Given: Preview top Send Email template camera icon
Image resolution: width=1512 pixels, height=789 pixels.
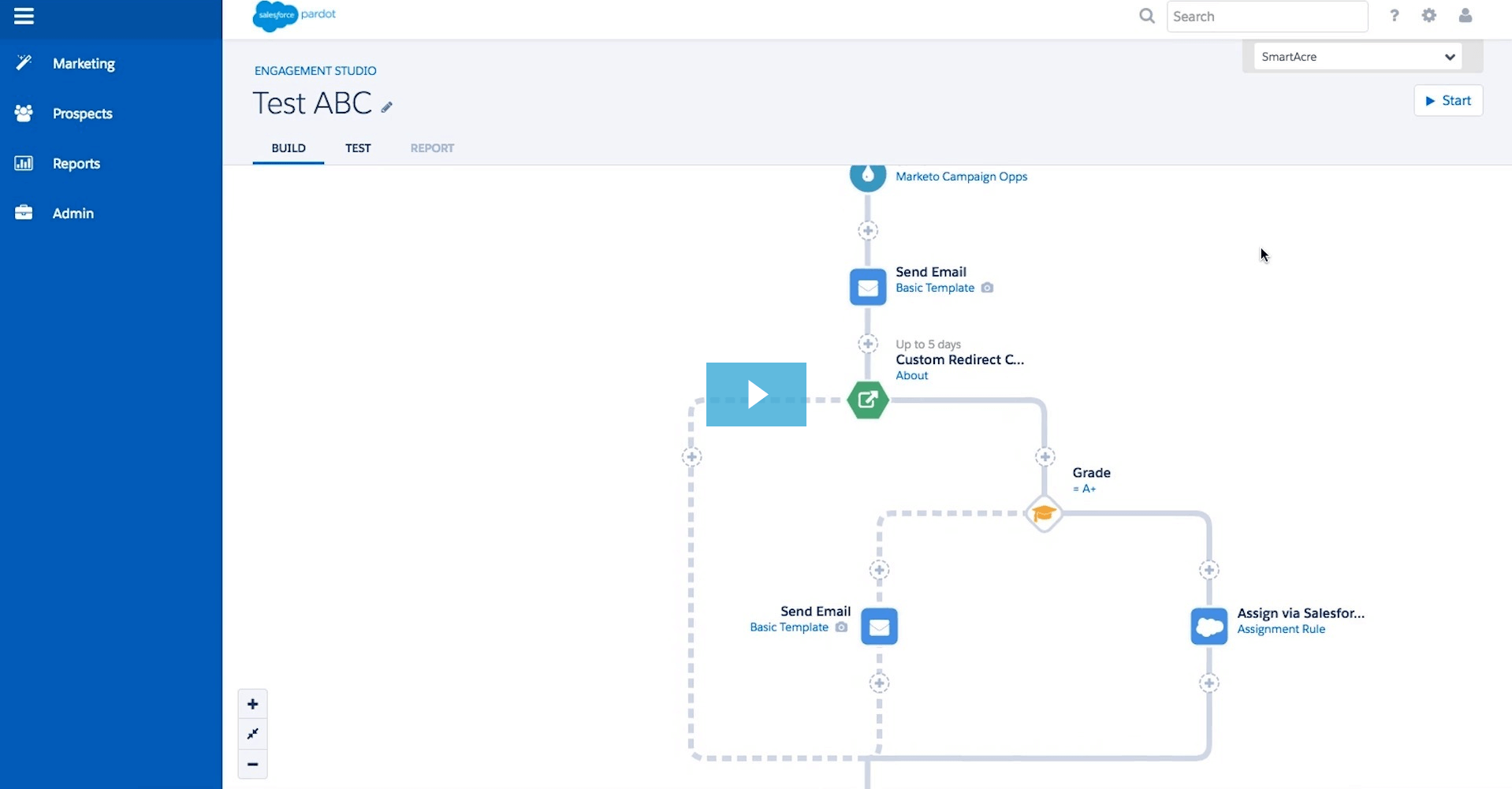Looking at the screenshot, I should 987,288.
